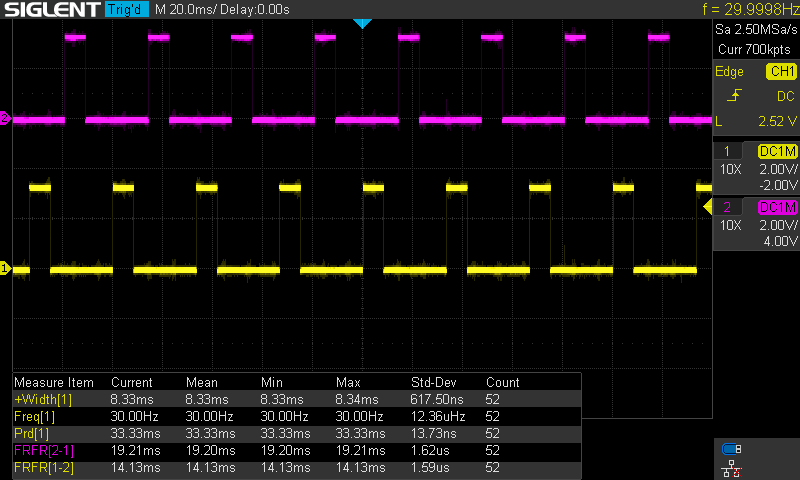Select the CH1 trigger source badge
The height and width of the screenshot is (480, 800).
[x=782, y=71]
